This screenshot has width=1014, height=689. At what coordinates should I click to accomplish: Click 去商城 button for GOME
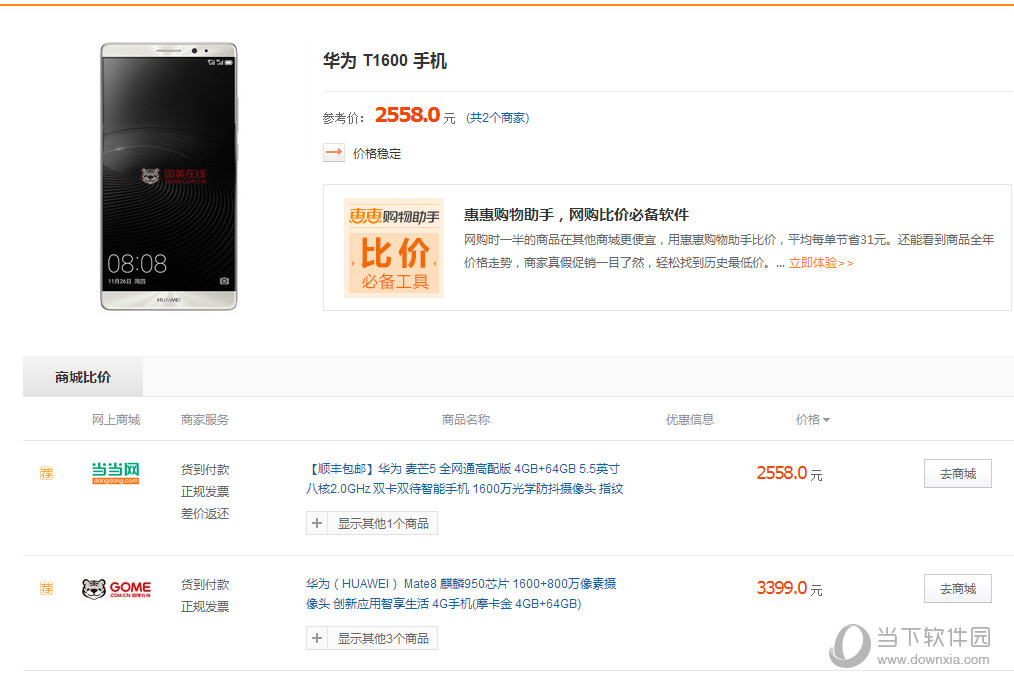coord(958,589)
